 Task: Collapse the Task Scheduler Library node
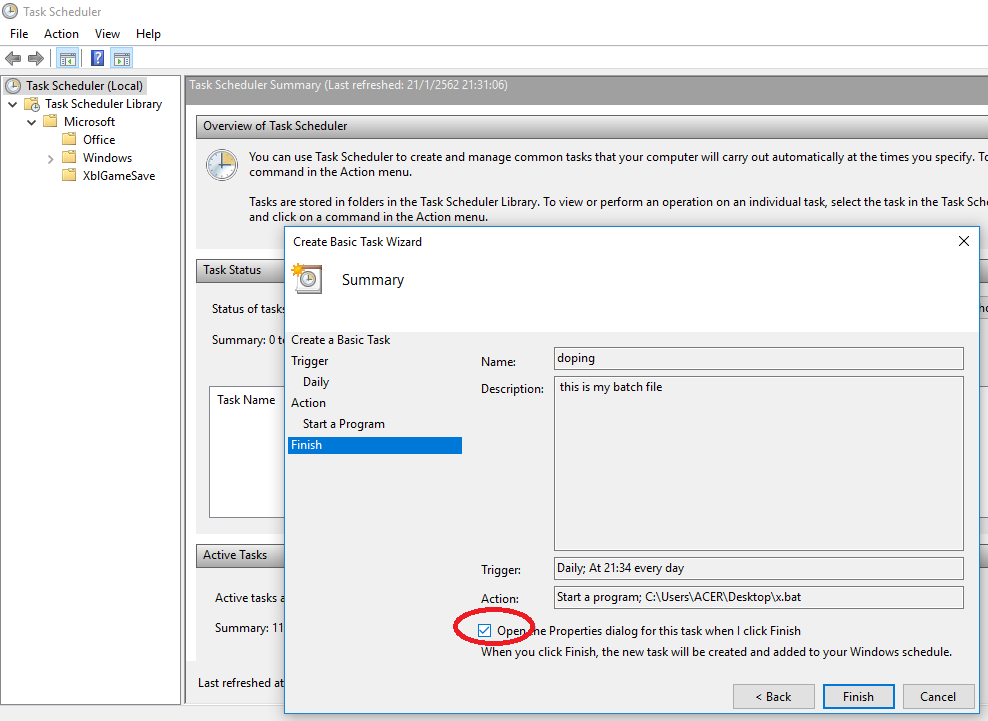[x=12, y=104]
